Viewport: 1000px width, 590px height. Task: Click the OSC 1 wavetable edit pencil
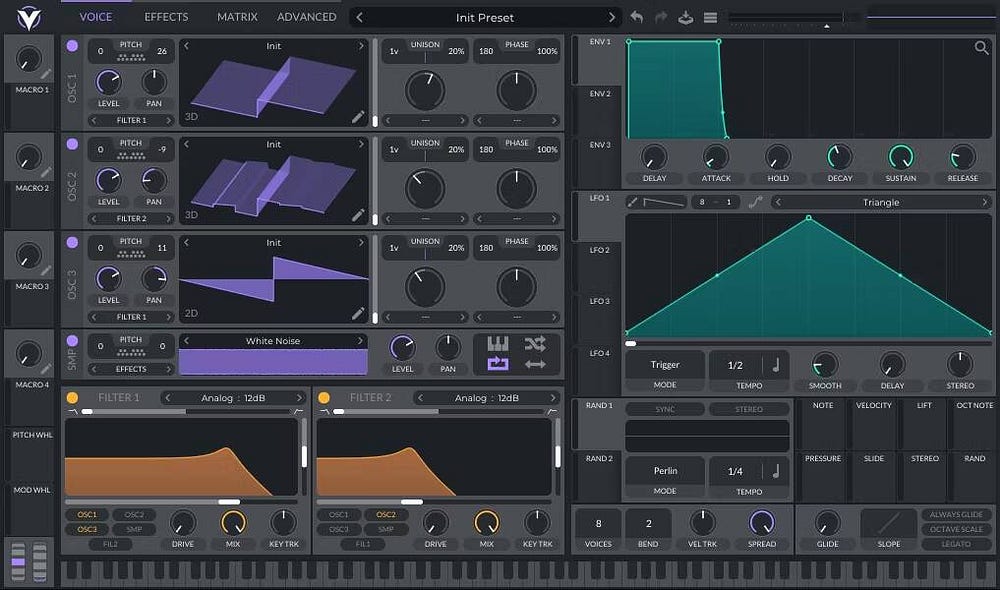pos(359,117)
